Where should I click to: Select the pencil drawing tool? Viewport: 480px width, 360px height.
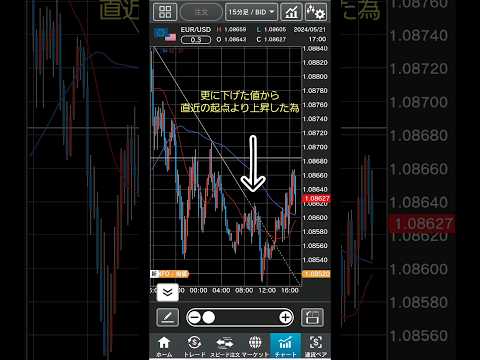168,317
